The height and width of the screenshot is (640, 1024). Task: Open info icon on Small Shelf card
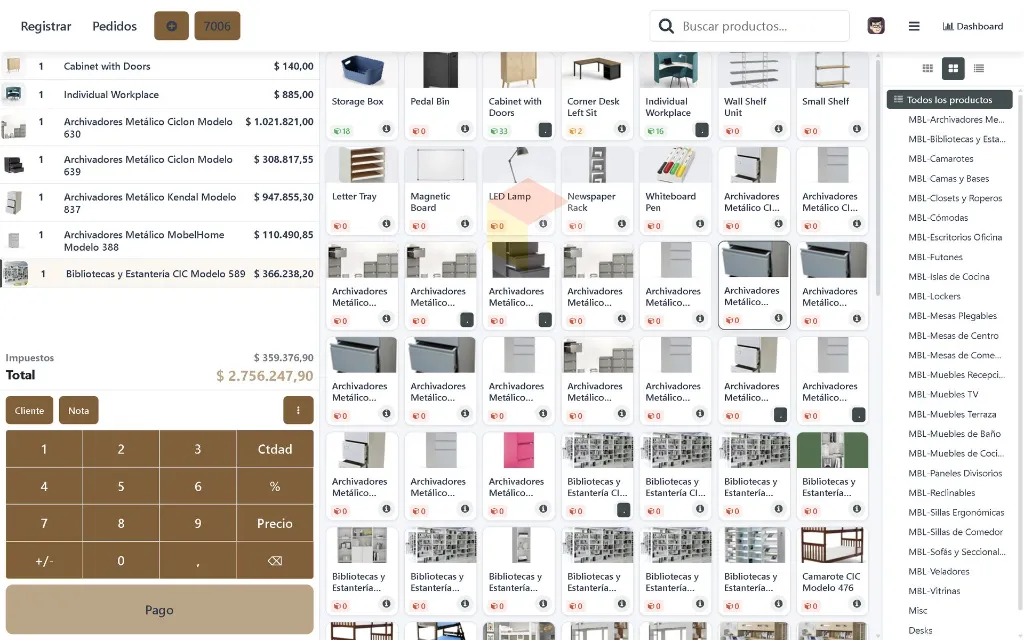coord(857,129)
